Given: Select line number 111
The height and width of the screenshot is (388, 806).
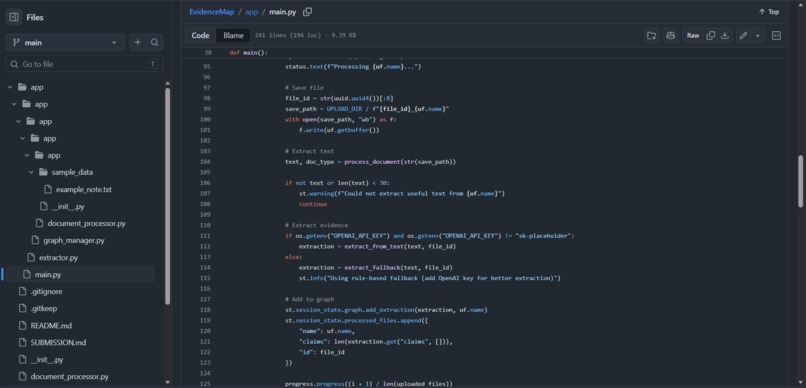Looking at the screenshot, I should (206, 236).
